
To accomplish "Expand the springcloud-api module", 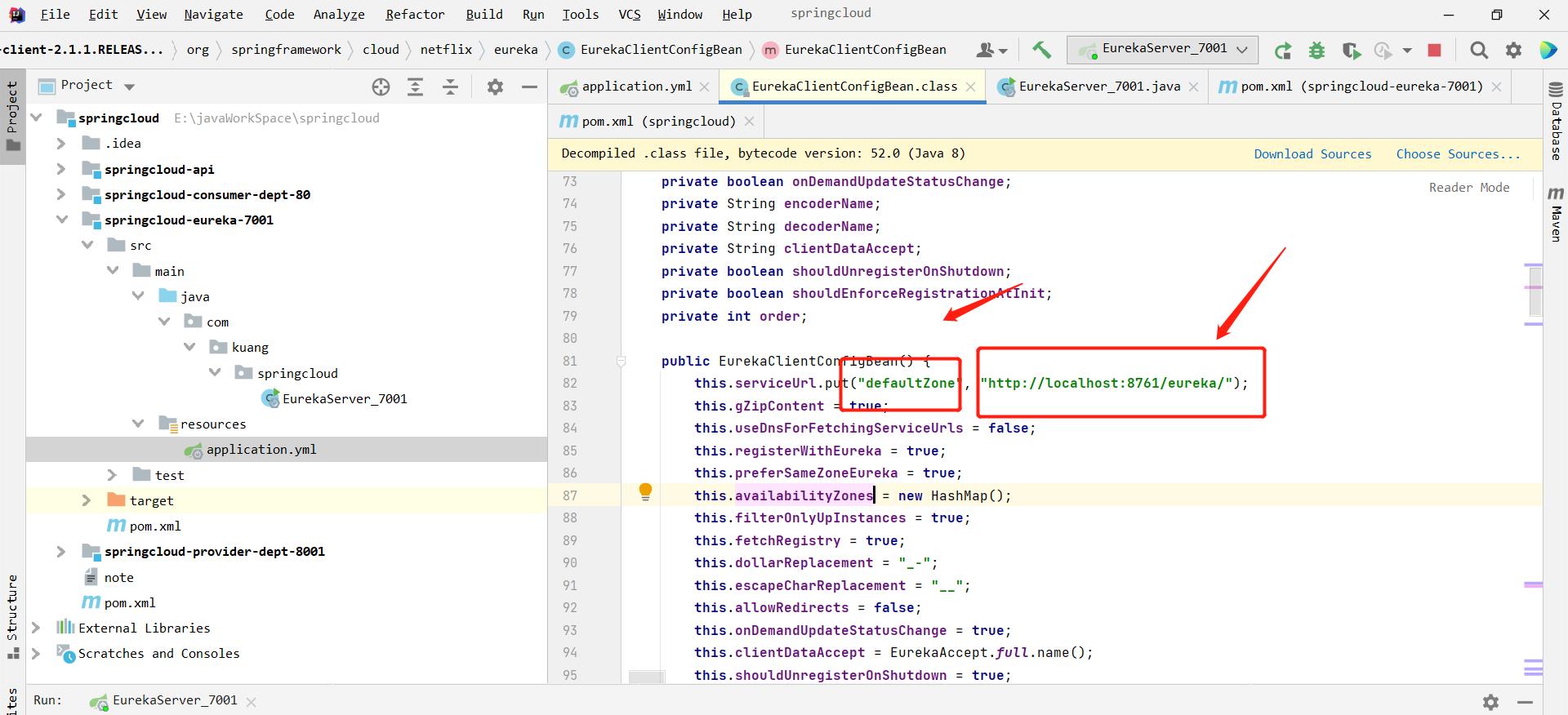I will 61,169.
